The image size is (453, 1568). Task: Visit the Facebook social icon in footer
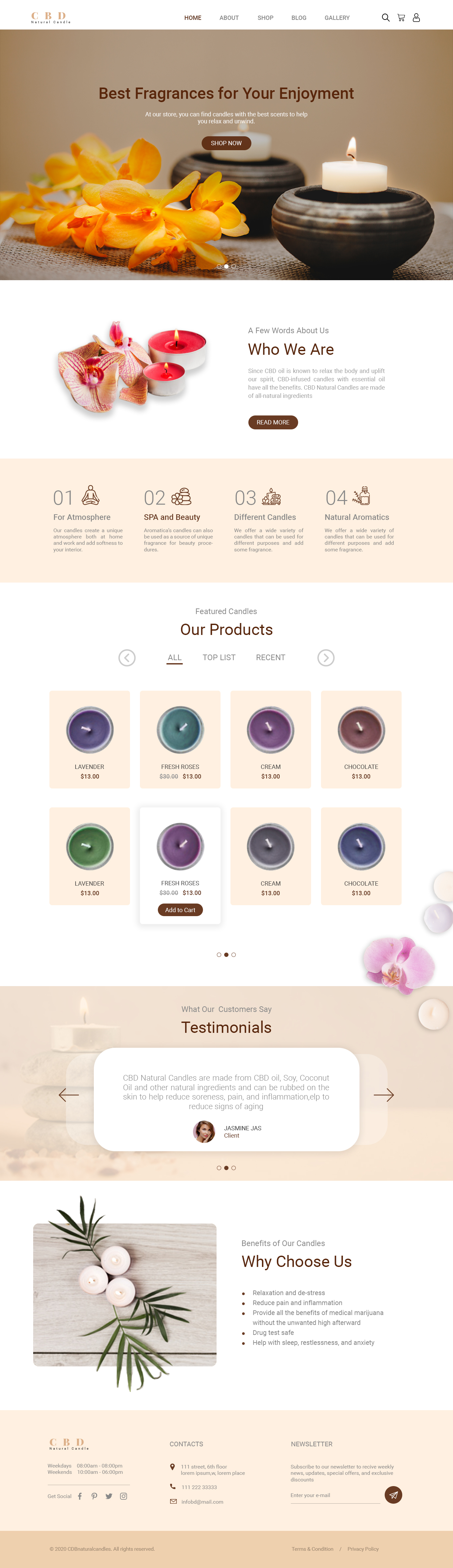(80, 1496)
